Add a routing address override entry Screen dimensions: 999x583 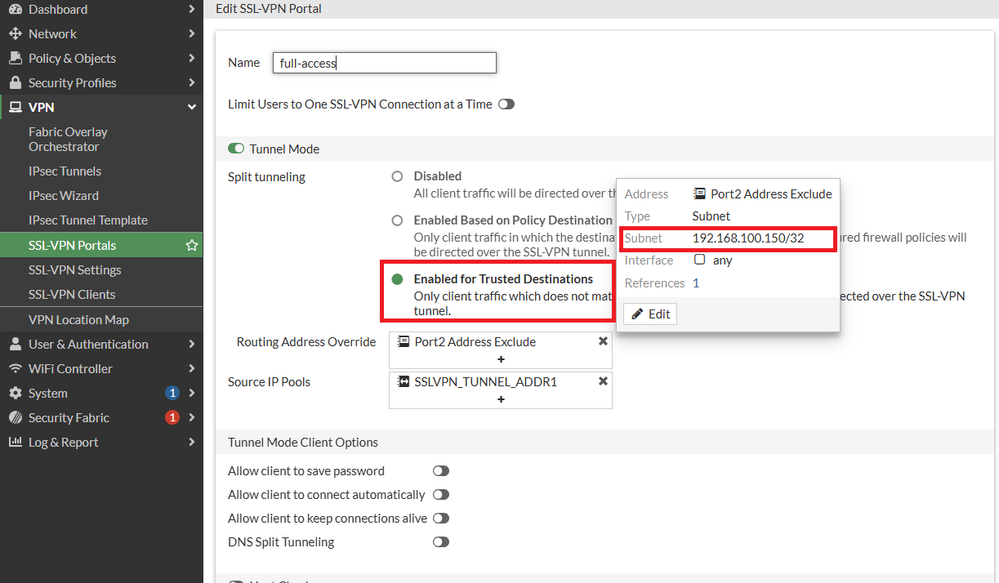[501, 359]
